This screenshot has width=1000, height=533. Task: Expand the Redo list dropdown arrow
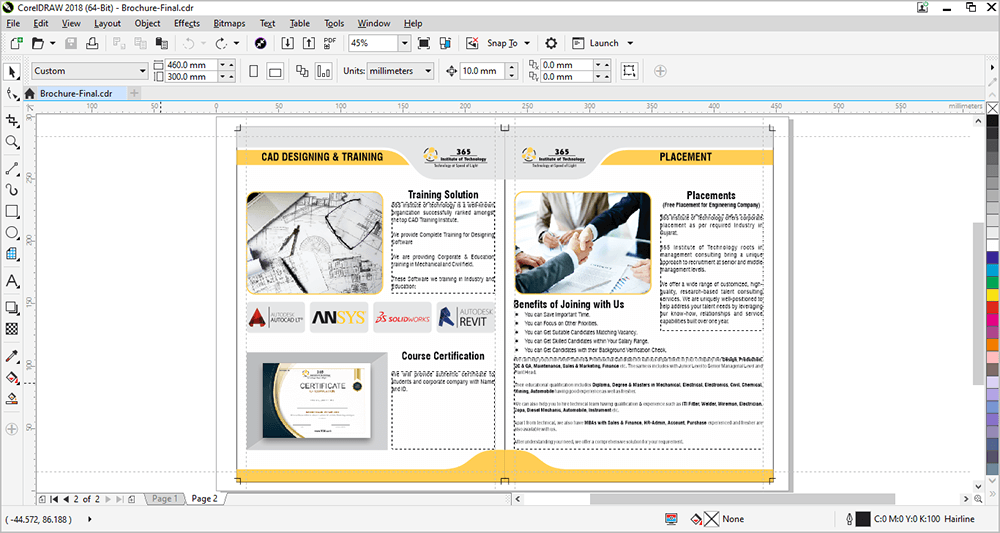(x=236, y=43)
